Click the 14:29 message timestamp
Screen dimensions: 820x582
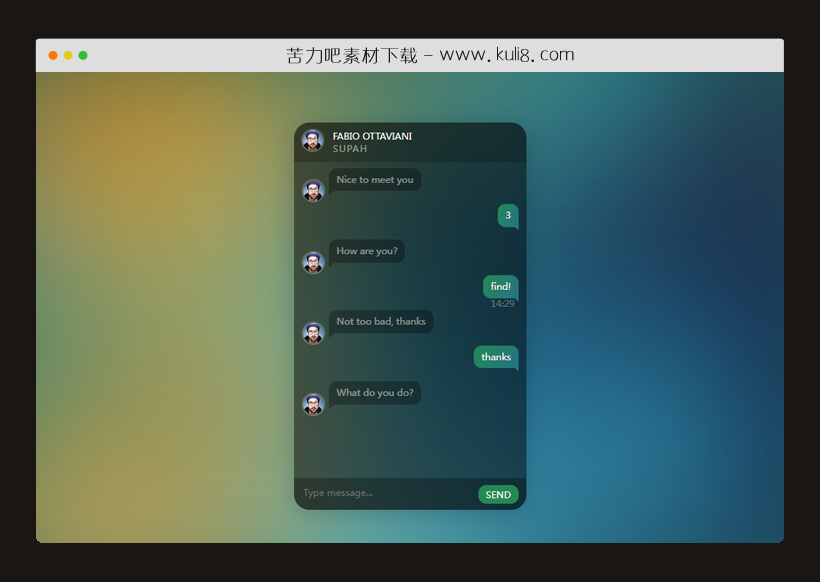[x=502, y=304]
